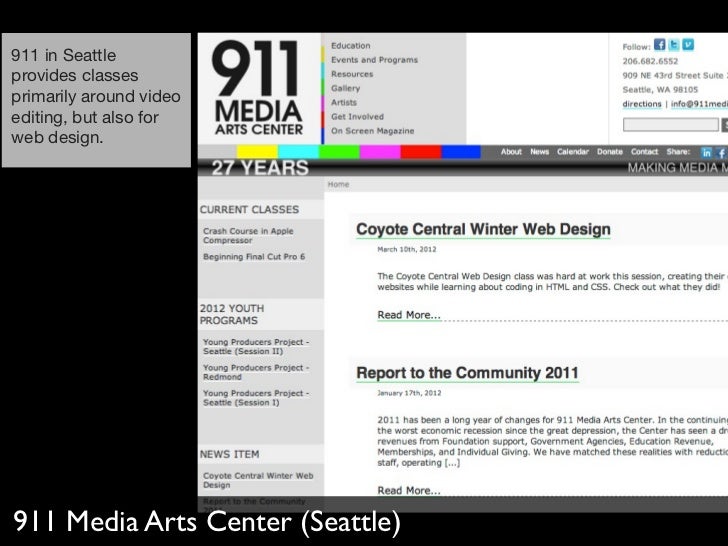The height and width of the screenshot is (546, 728).
Task: Open On Screen Magazine menu item
Action: (372, 131)
